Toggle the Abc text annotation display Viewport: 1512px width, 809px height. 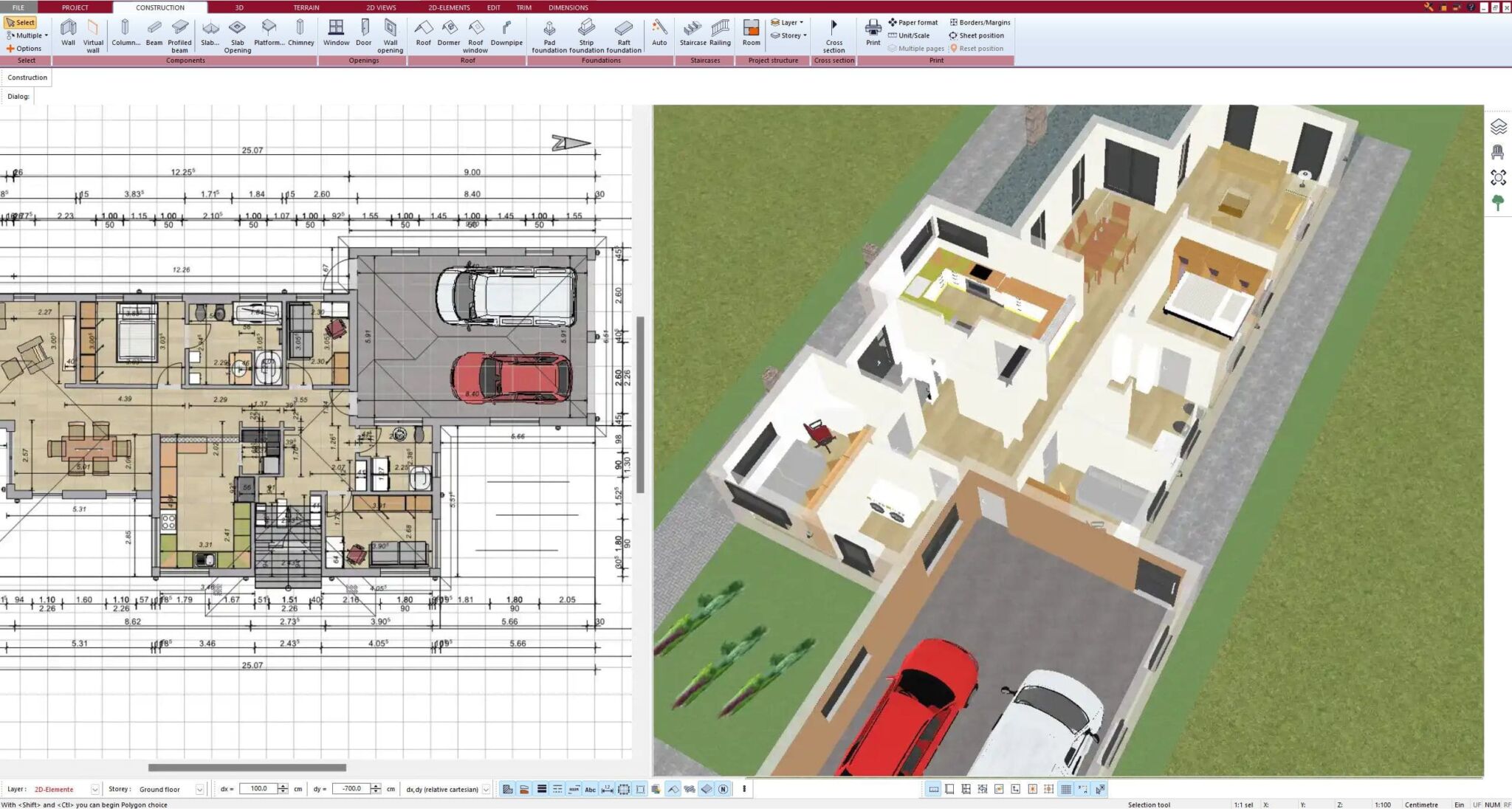coord(591,789)
